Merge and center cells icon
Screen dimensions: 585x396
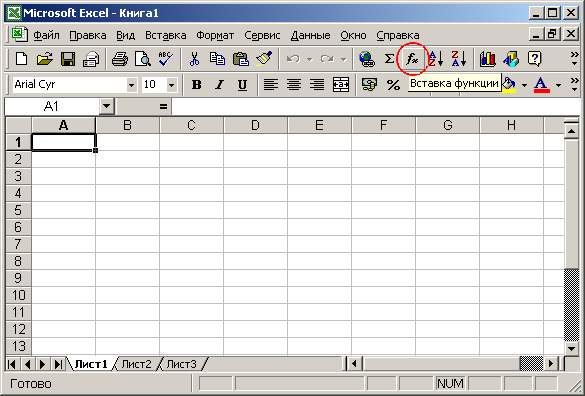[x=341, y=85]
